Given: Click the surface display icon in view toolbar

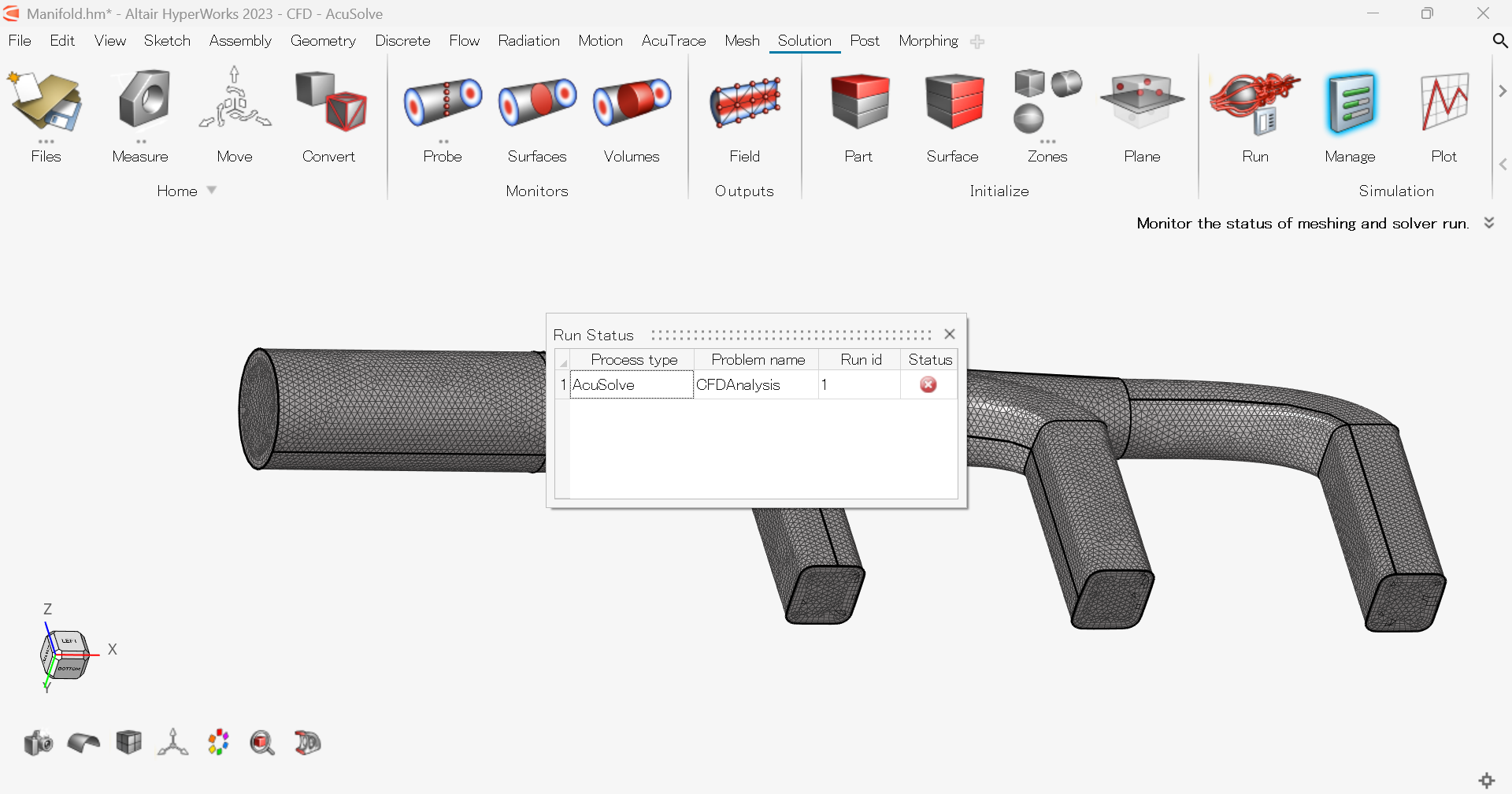Looking at the screenshot, I should (x=83, y=742).
